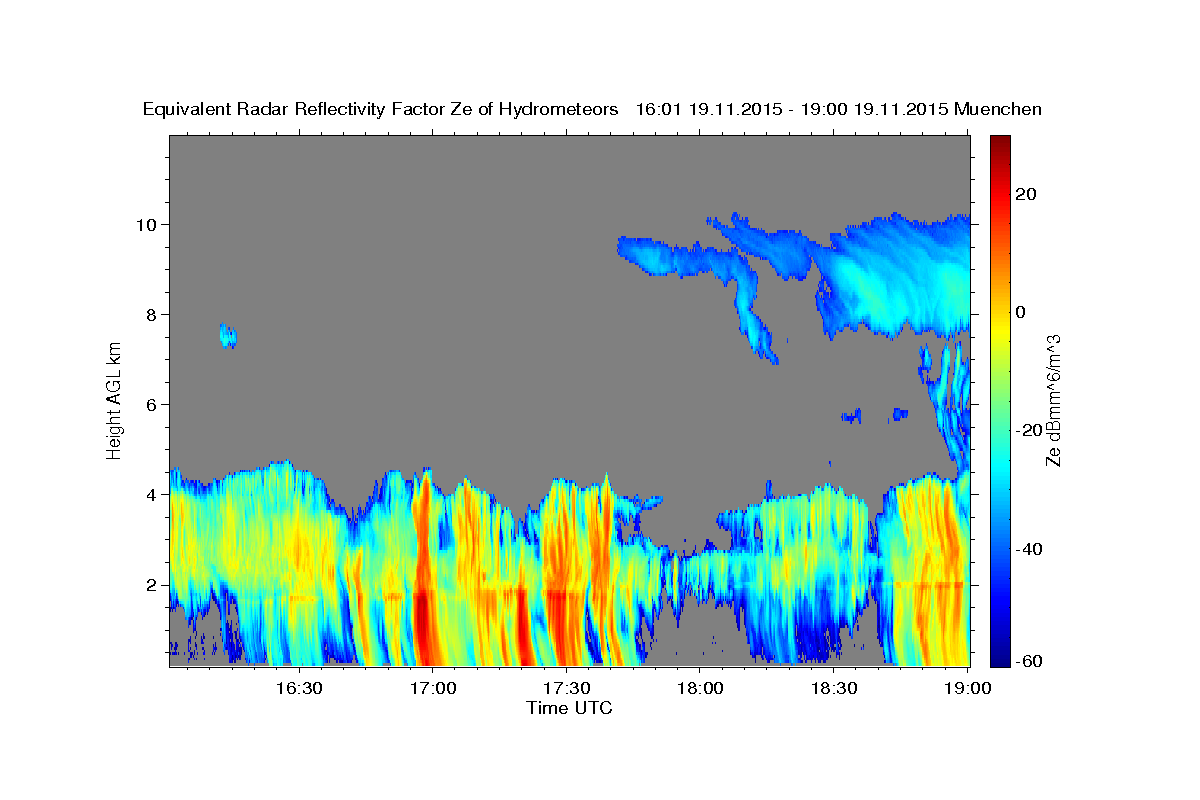Image resolution: width=1200 pixels, height=800 pixels.
Task: Click the '18:00' time tick label
Action: pyautogui.click(x=701, y=688)
